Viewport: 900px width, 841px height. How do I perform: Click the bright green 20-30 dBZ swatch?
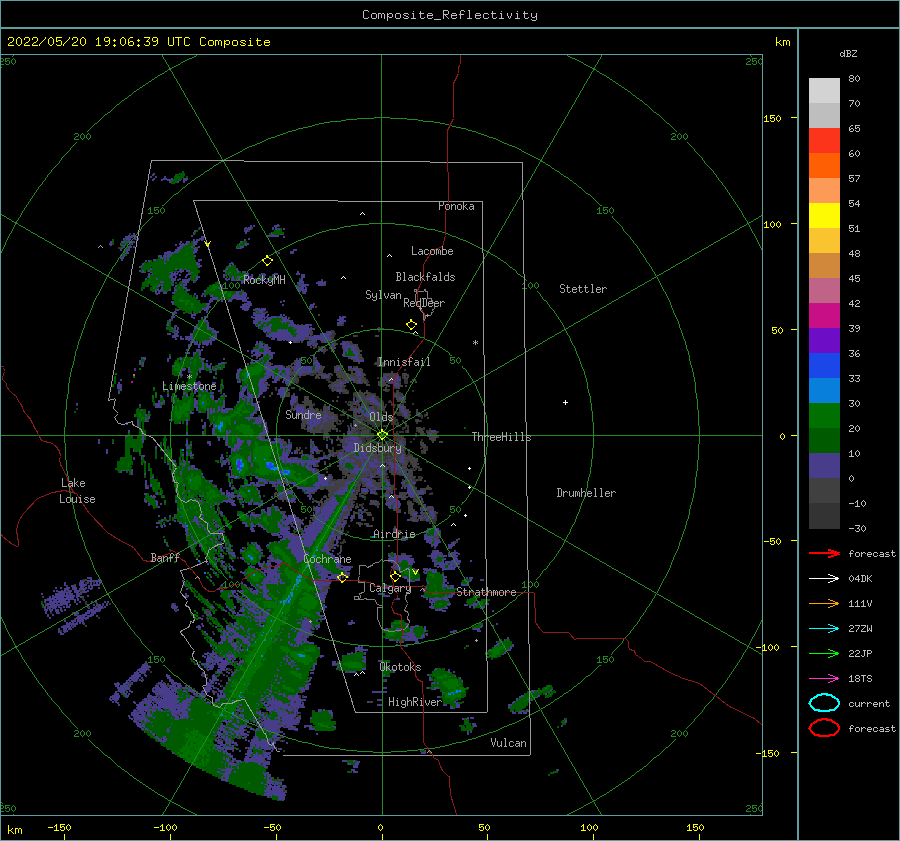824,416
